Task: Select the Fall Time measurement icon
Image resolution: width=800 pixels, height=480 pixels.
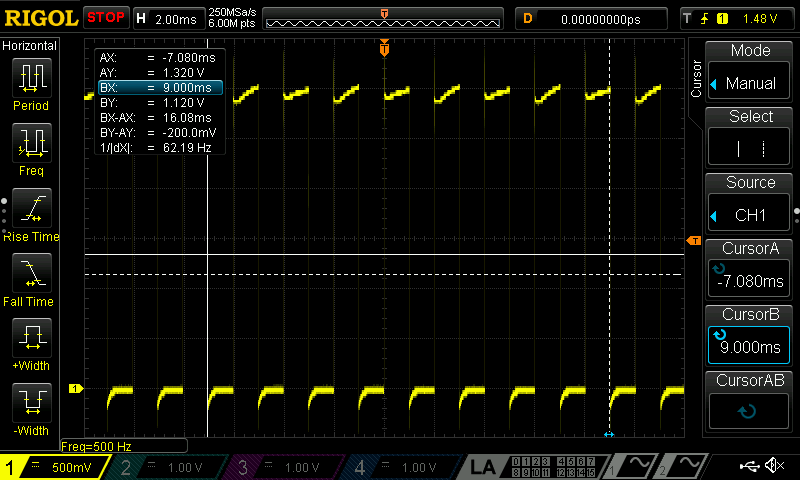Action: (31, 273)
